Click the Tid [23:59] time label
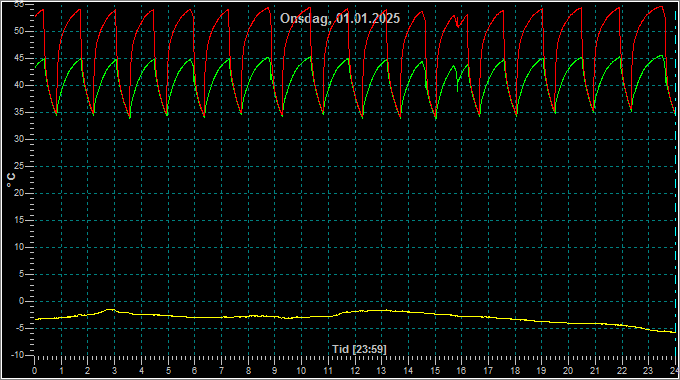This screenshot has width=680, height=380. (x=359, y=349)
